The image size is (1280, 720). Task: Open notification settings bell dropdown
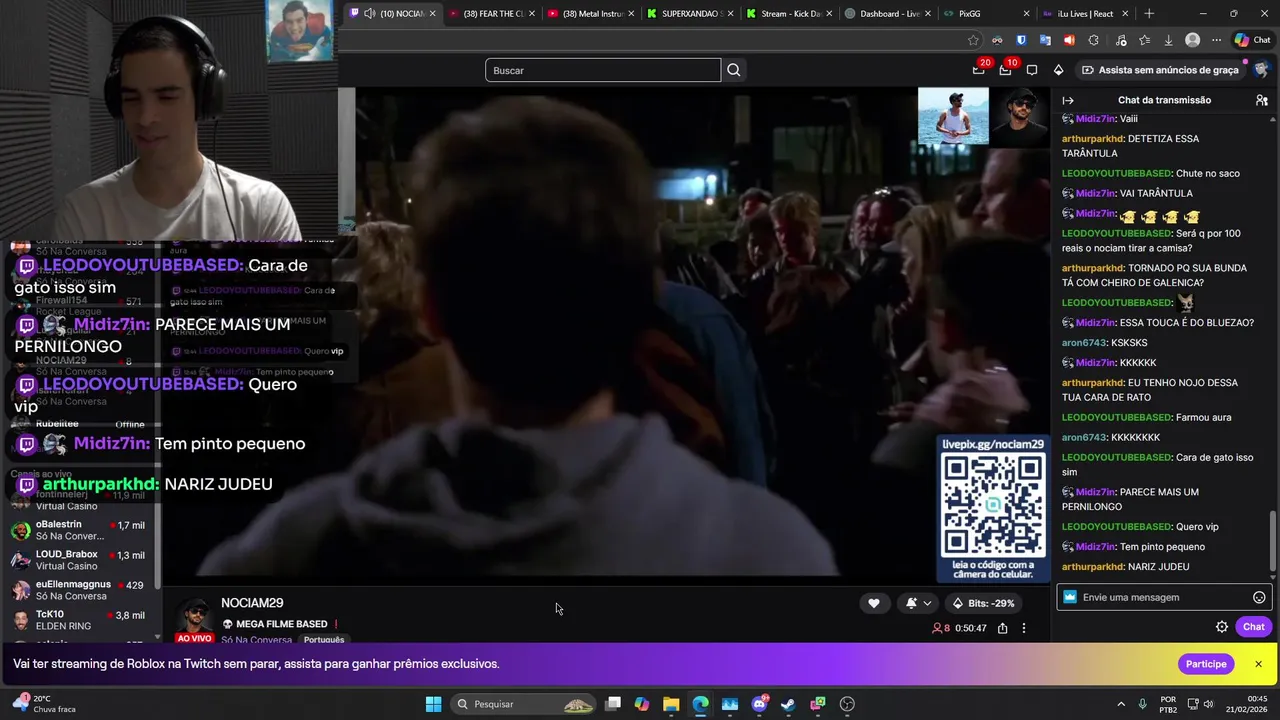pyautogui.click(x=918, y=603)
